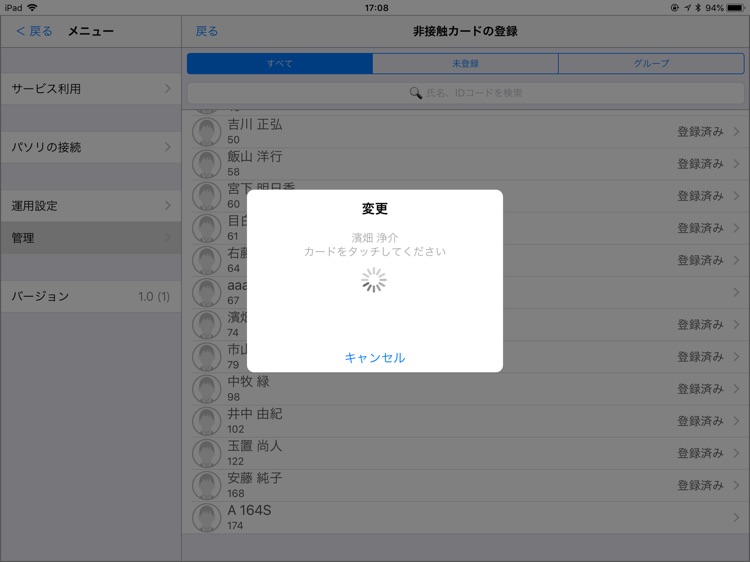Tap the avatar icon of A 164S
The width and height of the screenshot is (750, 562).
[207, 517]
